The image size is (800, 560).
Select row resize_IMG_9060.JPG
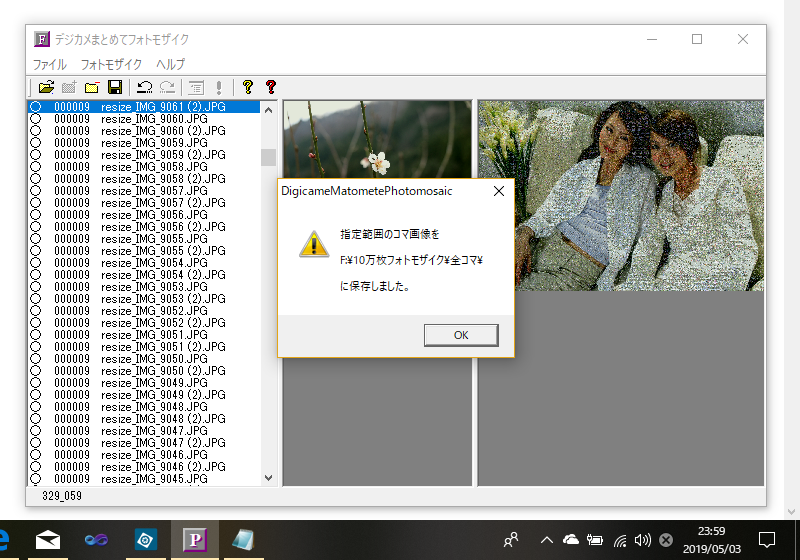(144, 119)
